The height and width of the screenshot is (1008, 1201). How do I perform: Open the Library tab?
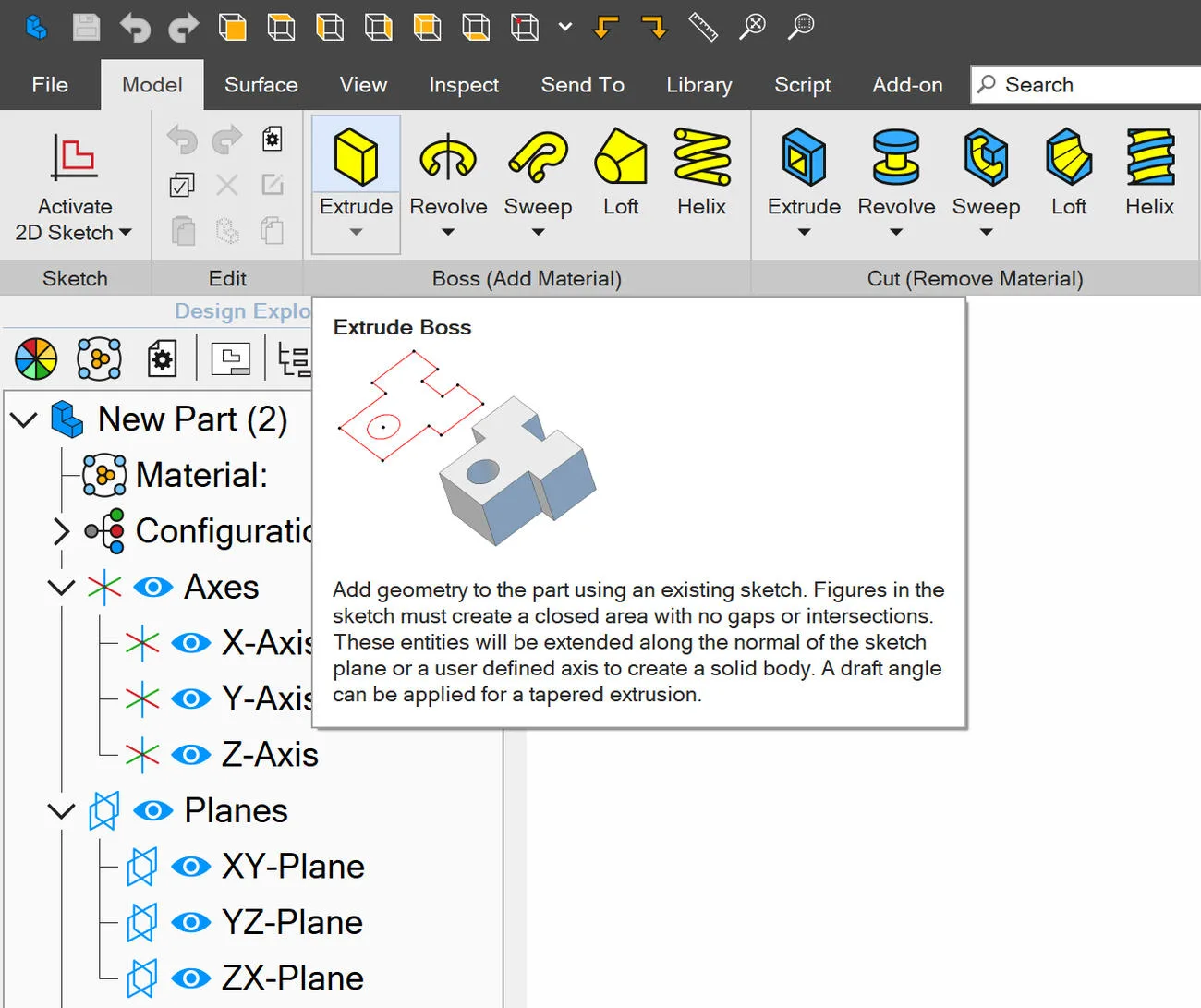(699, 85)
